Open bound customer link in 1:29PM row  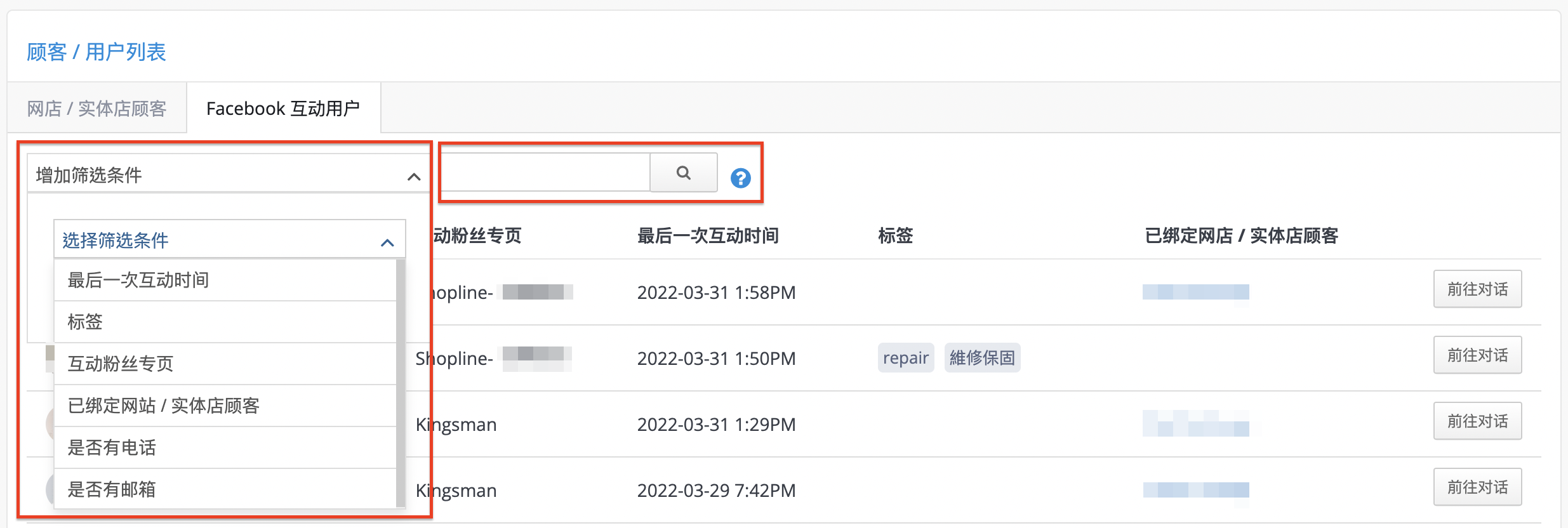point(1196,423)
